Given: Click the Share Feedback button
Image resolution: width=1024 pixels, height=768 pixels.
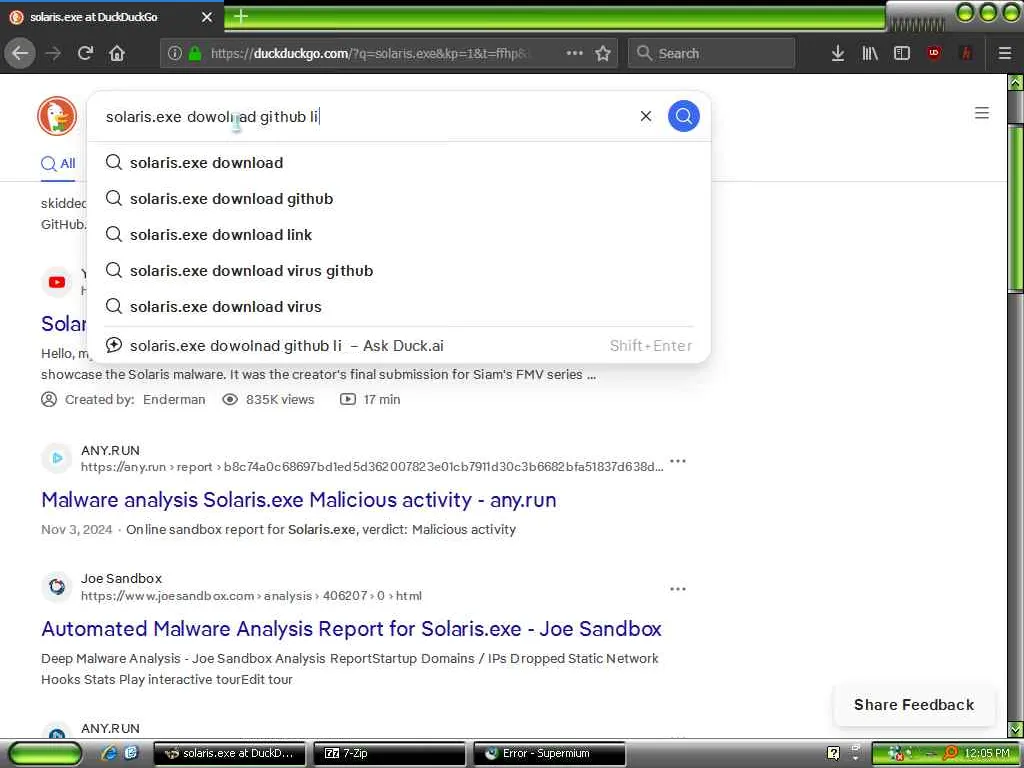Looking at the screenshot, I should 914,705.
